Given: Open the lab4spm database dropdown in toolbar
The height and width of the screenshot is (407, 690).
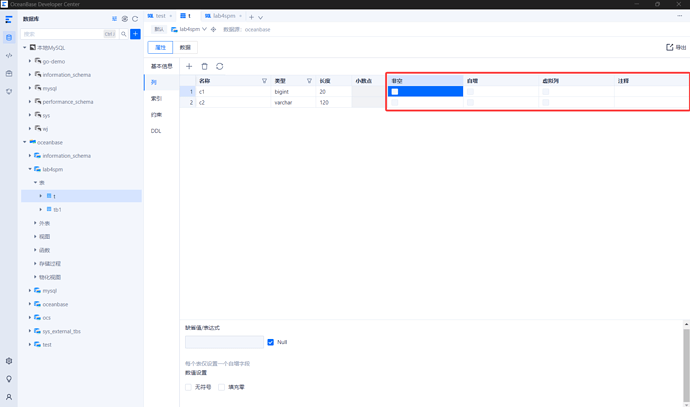Looking at the screenshot, I should [x=189, y=29].
